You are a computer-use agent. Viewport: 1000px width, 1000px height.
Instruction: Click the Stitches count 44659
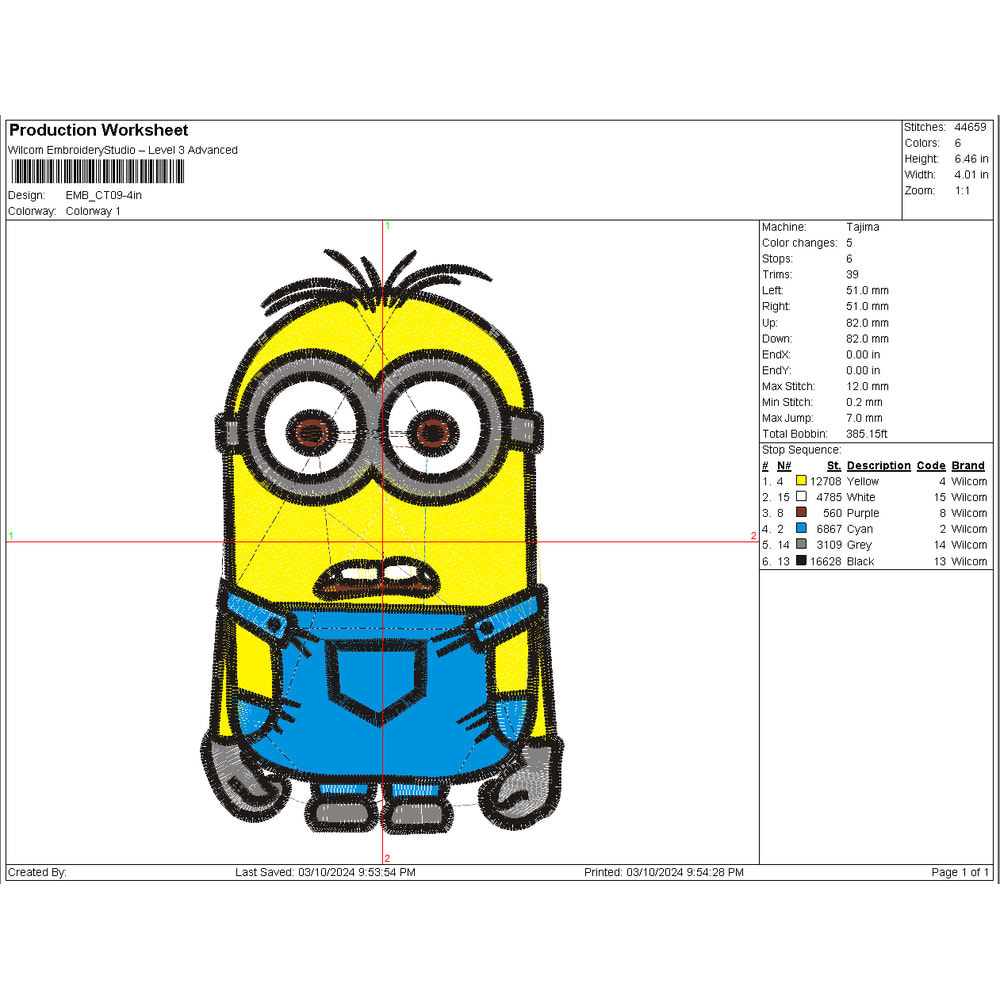pyautogui.click(x=970, y=127)
